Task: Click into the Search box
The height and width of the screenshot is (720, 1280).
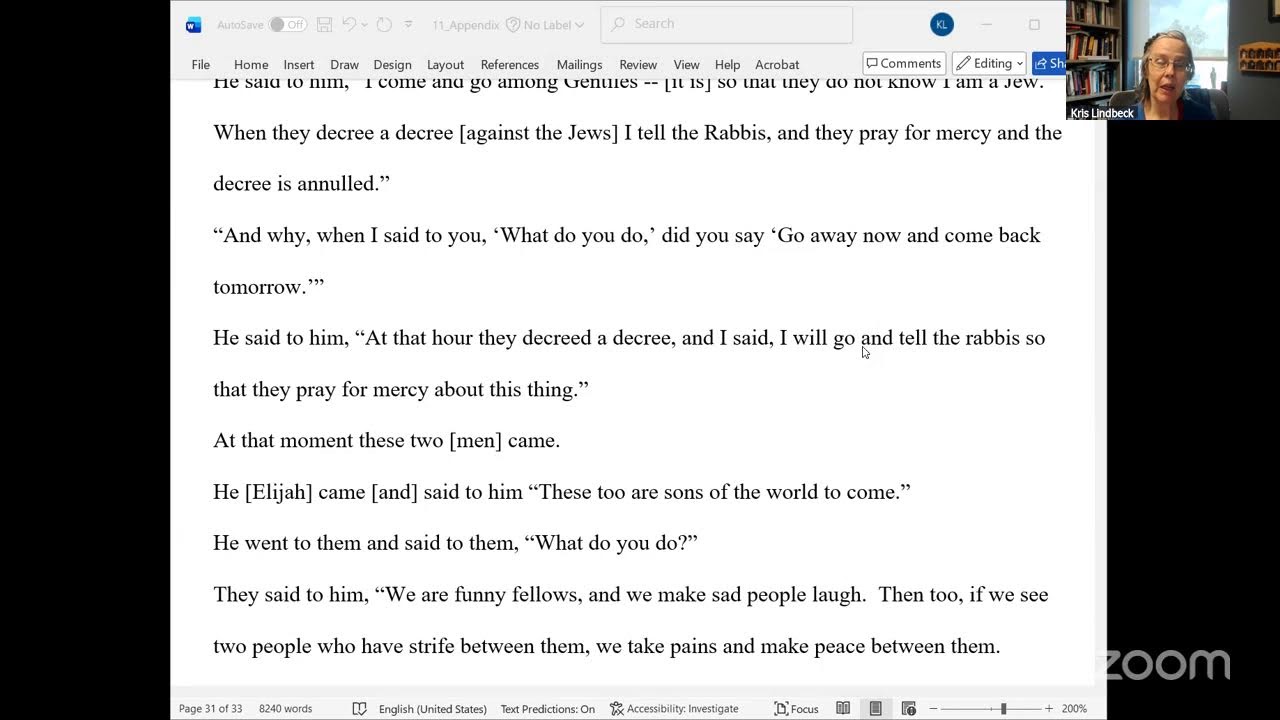Action: (727, 24)
